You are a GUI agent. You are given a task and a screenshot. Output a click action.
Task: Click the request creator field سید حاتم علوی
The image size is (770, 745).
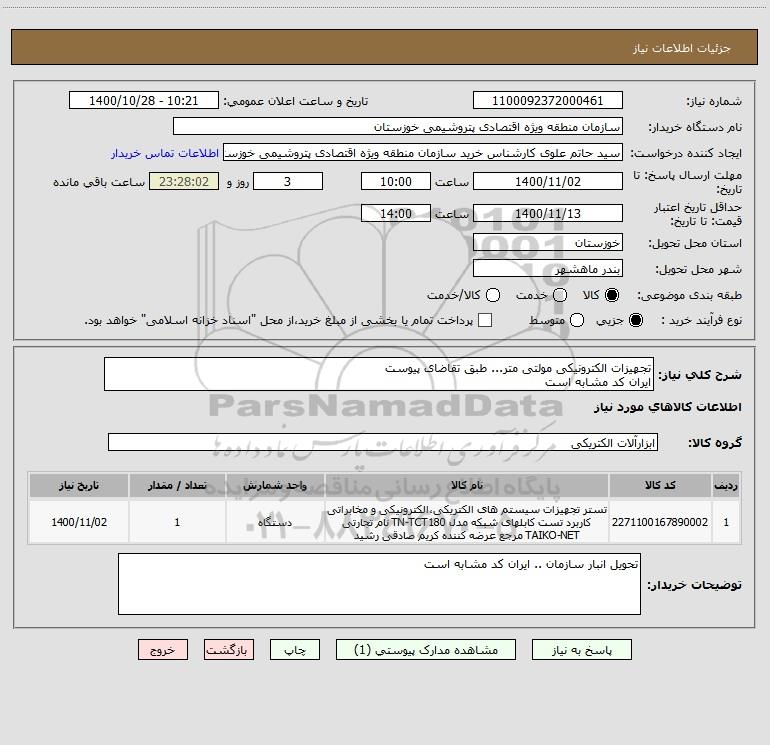423,152
